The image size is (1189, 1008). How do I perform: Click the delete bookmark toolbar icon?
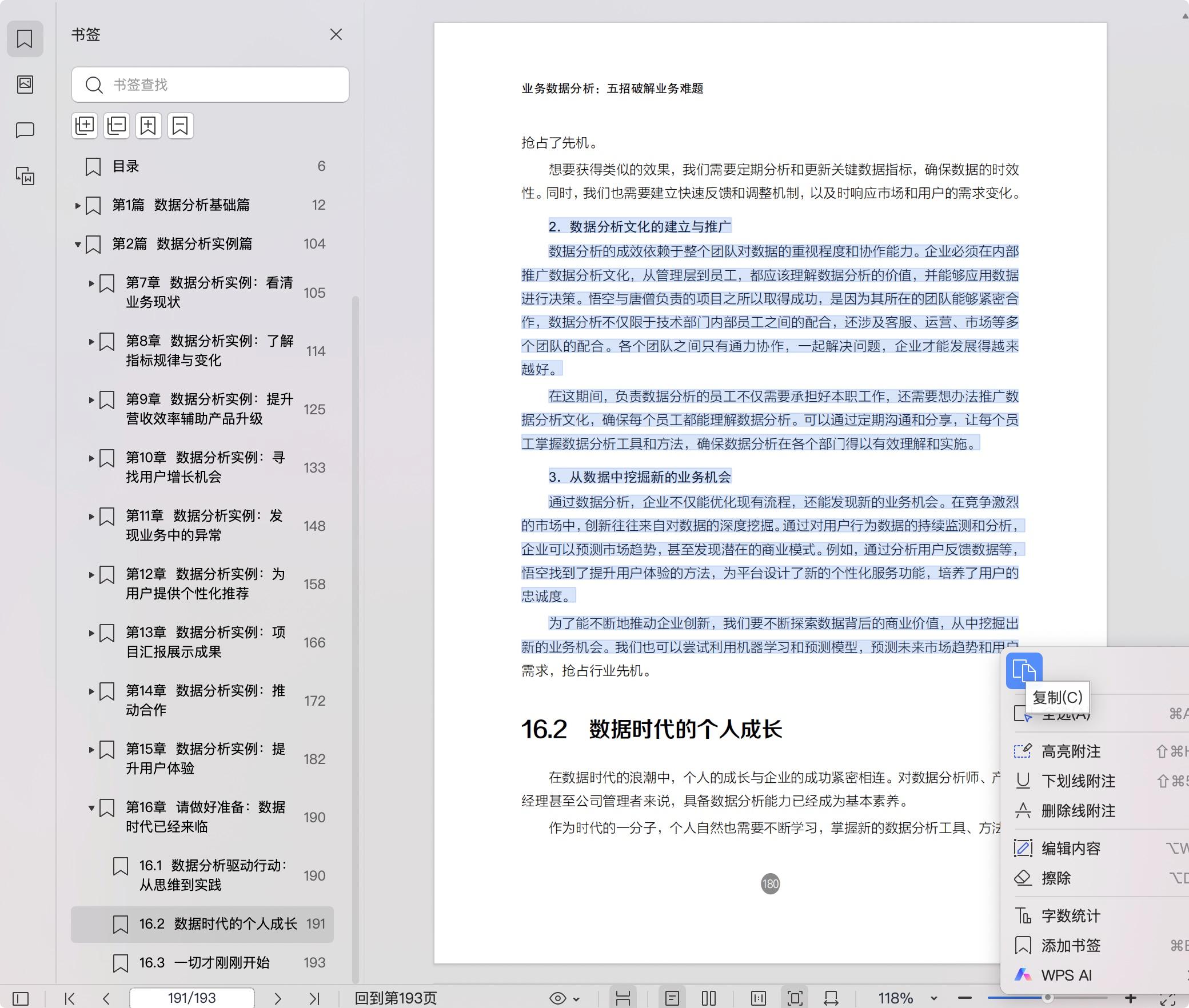click(x=180, y=126)
